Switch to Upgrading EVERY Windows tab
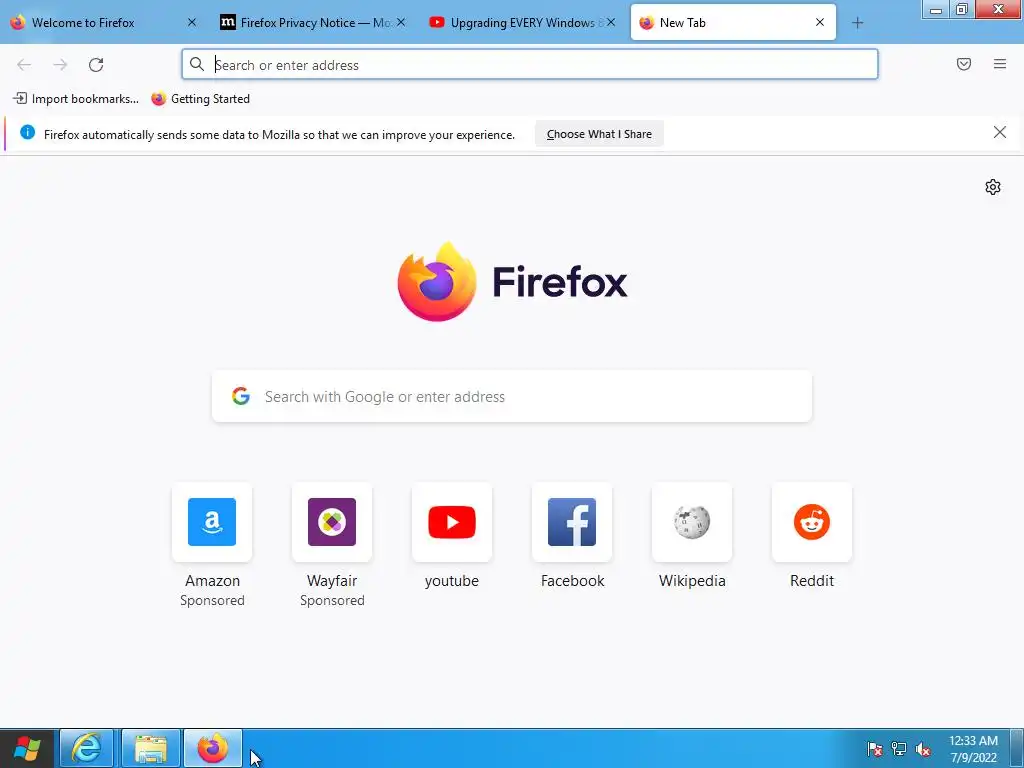The width and height of the screenshot is (1024, 768). tap(521, 23)
